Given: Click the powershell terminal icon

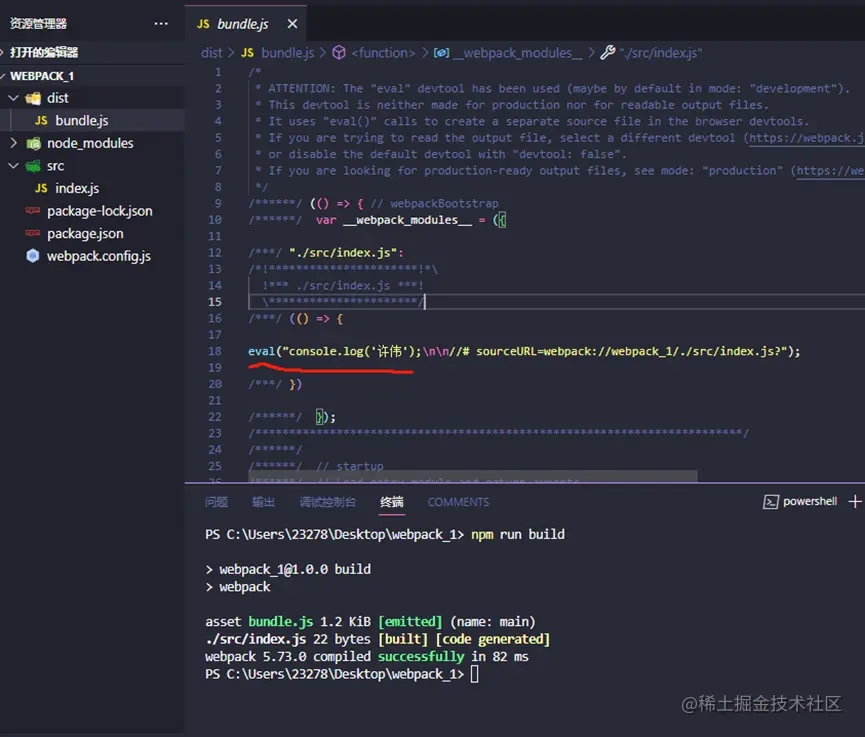Looking at the screenshot, I should [770, 501].
